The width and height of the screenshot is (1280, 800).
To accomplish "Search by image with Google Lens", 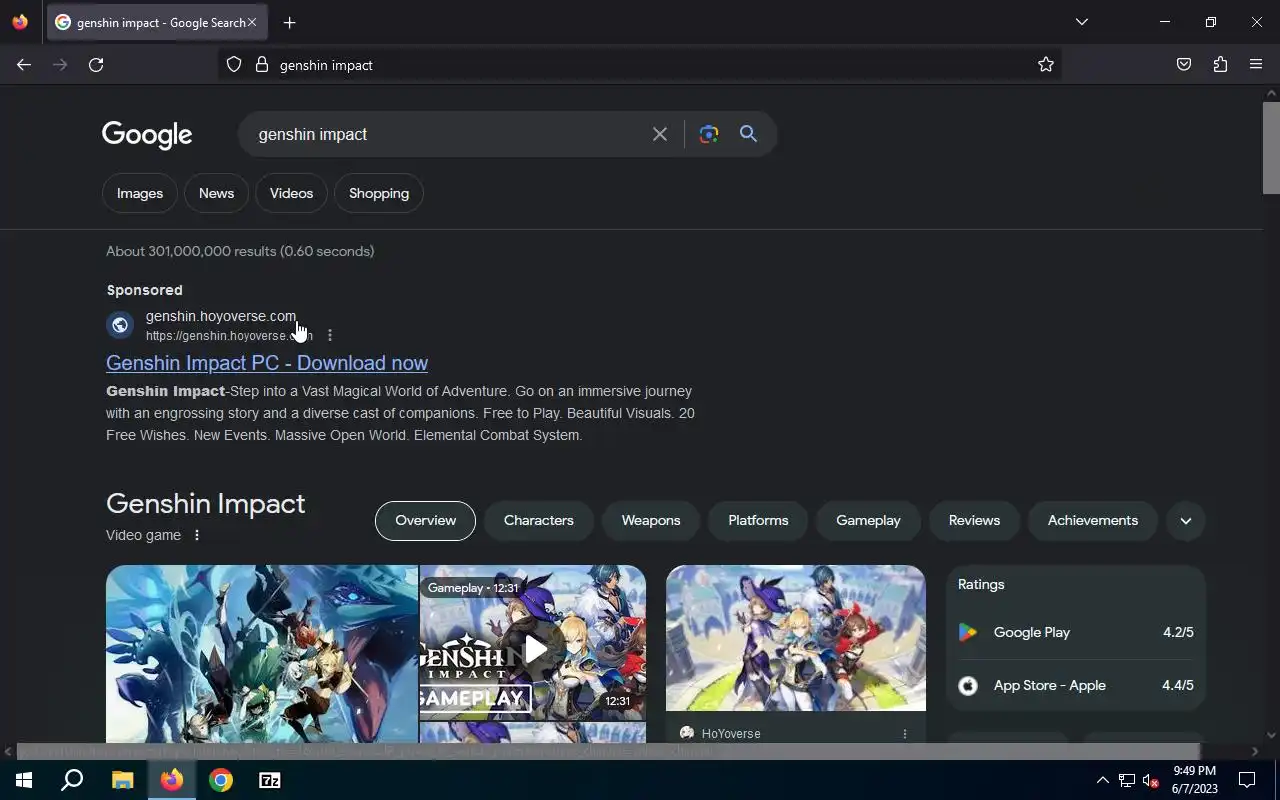I will 709,134.
